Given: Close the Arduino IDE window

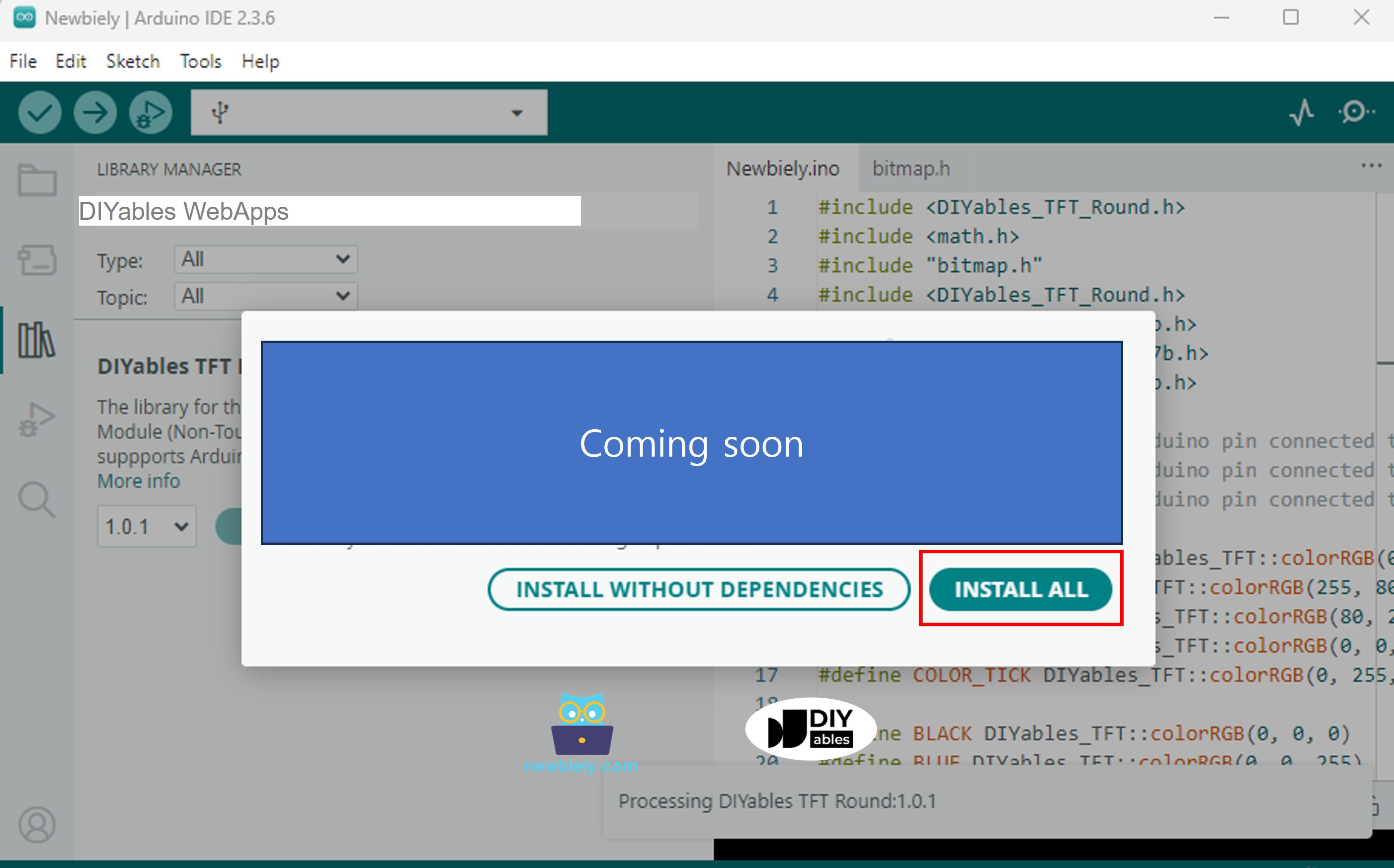Looking at the screenshot, I should pyautogui.click(x=1361, y=18).
